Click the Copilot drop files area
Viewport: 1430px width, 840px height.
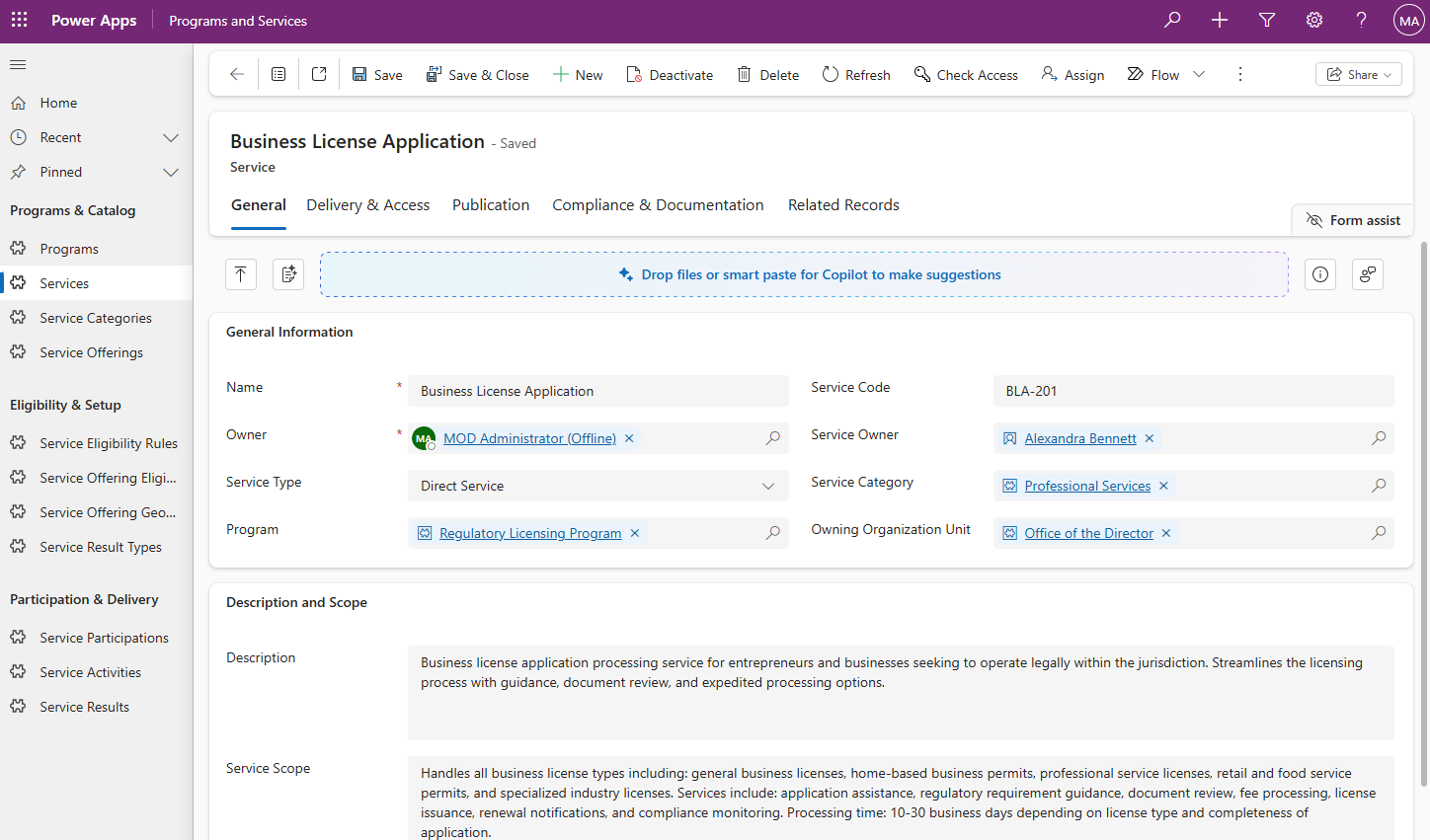click(x=804, y=274)
